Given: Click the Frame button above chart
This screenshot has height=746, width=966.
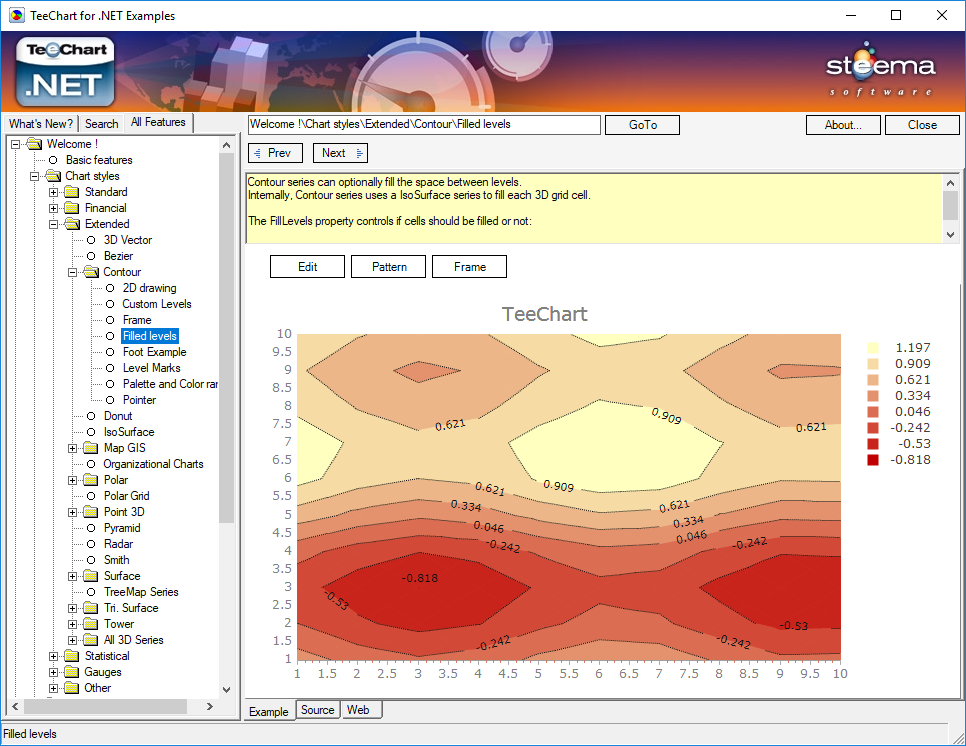Looking at the screenshot, I should click(x=469, y=267).
